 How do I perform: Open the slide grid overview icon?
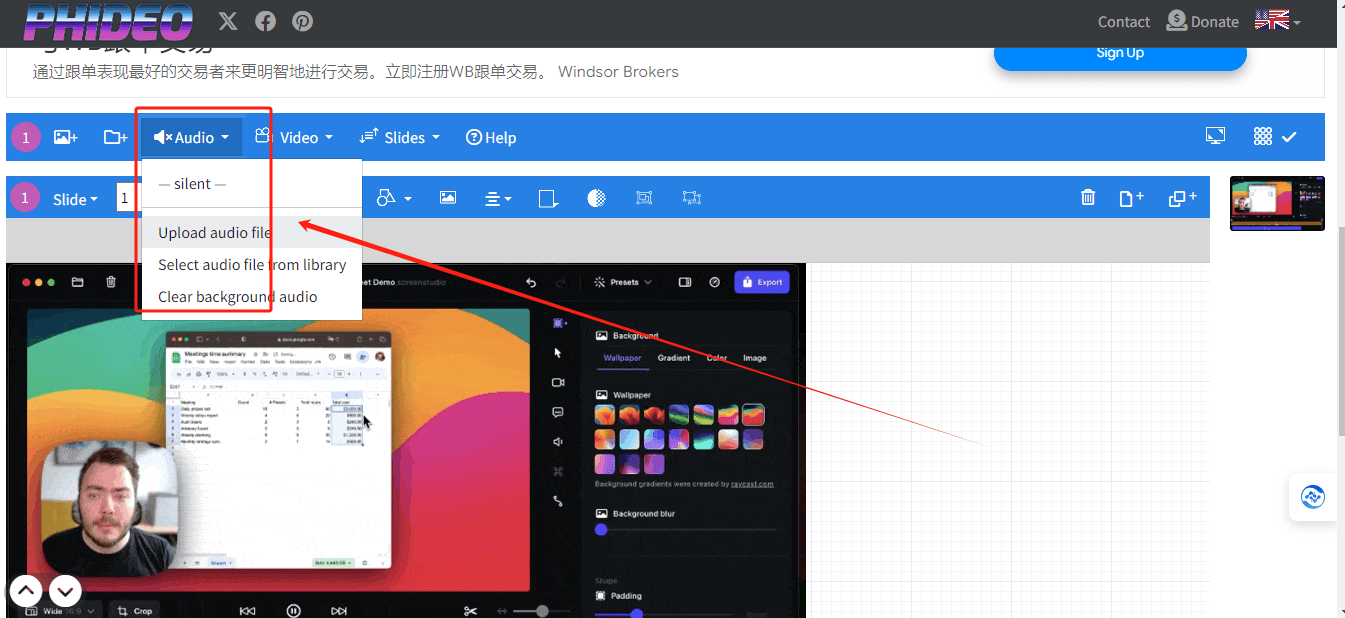coord(1262,136)
